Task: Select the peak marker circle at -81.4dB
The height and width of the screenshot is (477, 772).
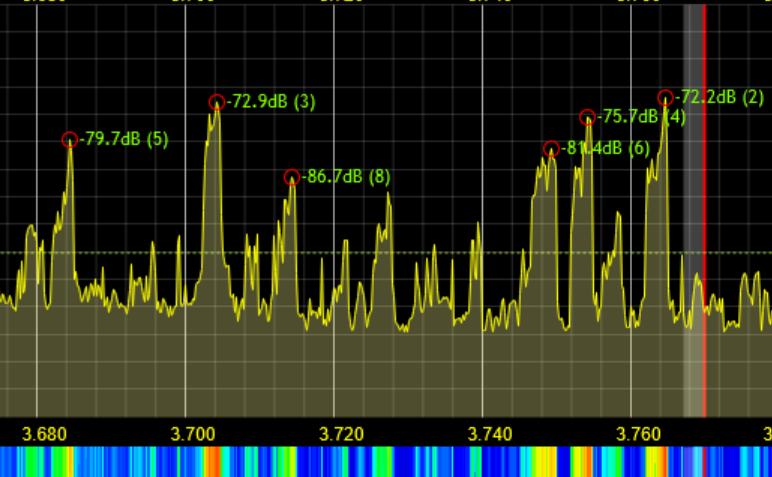Action: point(551,149)
